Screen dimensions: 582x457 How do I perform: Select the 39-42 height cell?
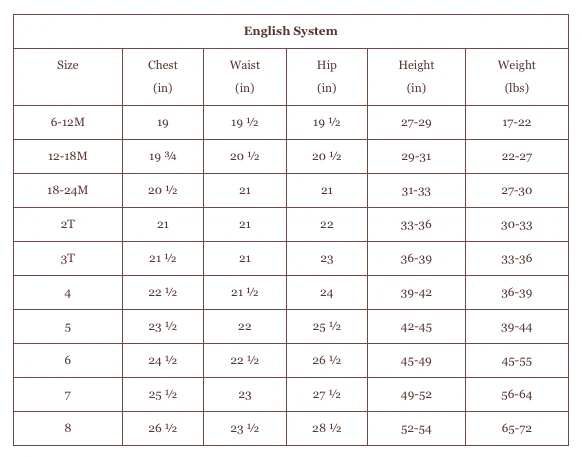tap(416, 293)
